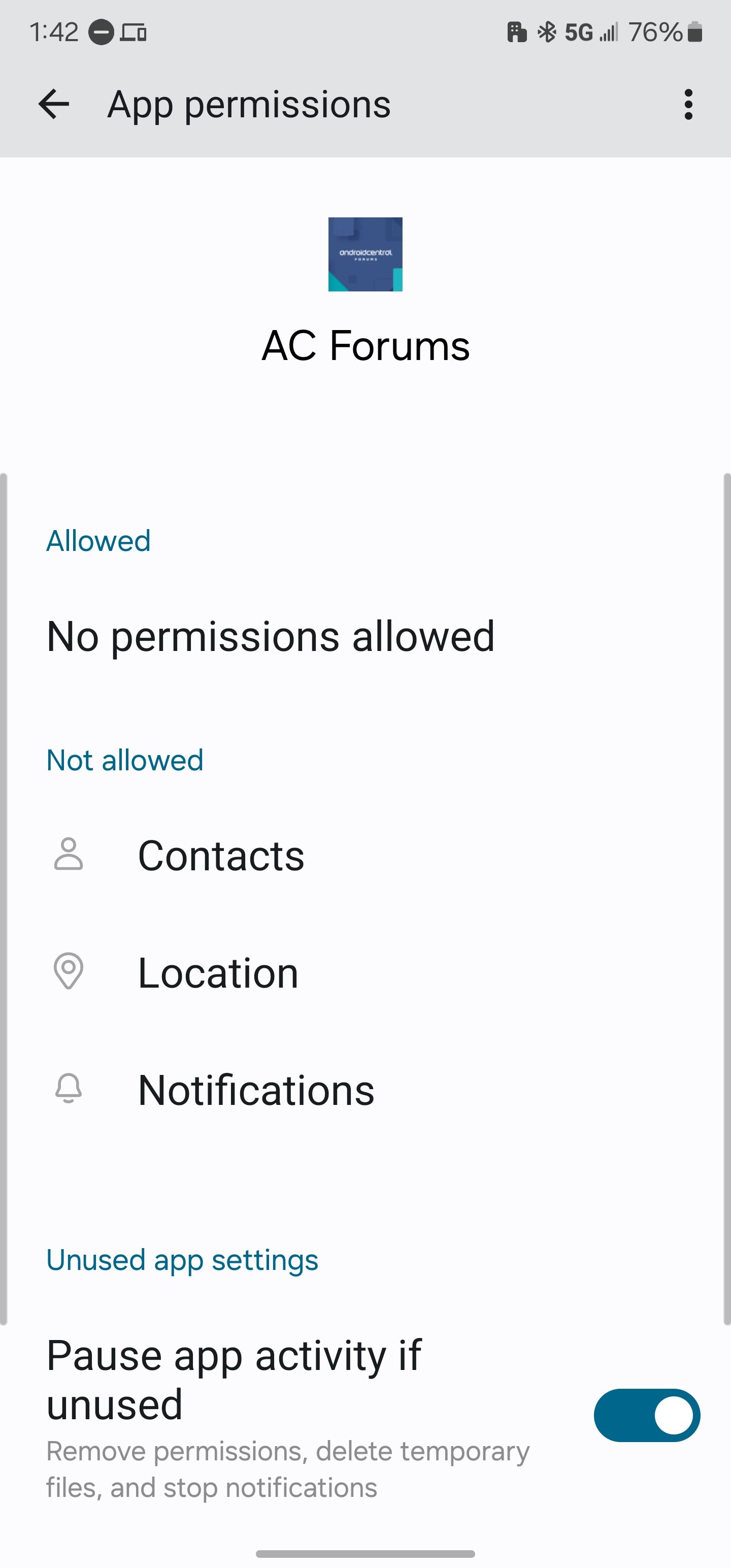The image size is (731, 1568).
Task: Tap the AC Forums app icon
Action: pos(365,254)
